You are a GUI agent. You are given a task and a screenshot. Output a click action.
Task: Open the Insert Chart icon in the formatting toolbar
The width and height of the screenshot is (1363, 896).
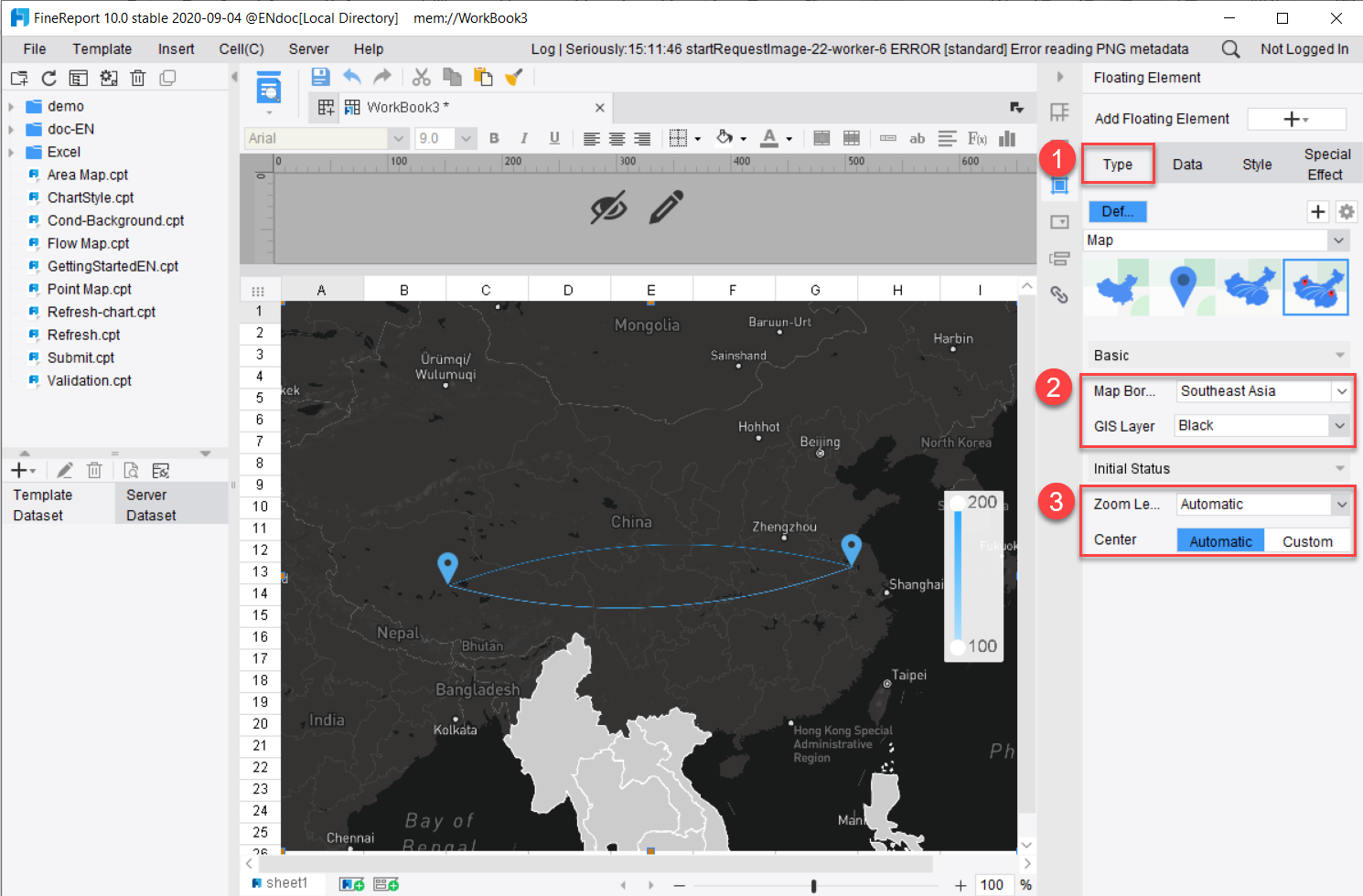(1007, 138)
